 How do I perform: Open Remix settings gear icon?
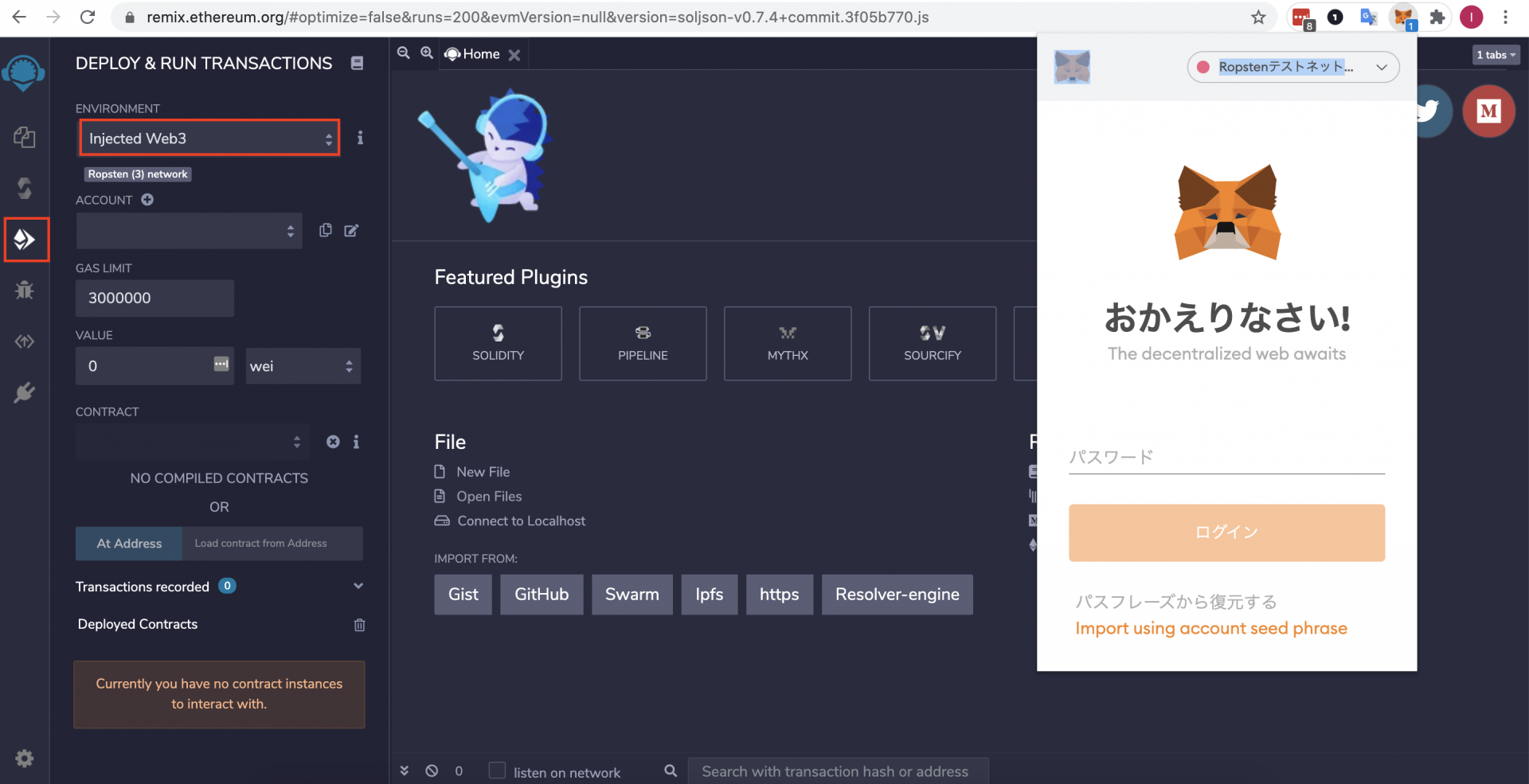tap(25, 759)
